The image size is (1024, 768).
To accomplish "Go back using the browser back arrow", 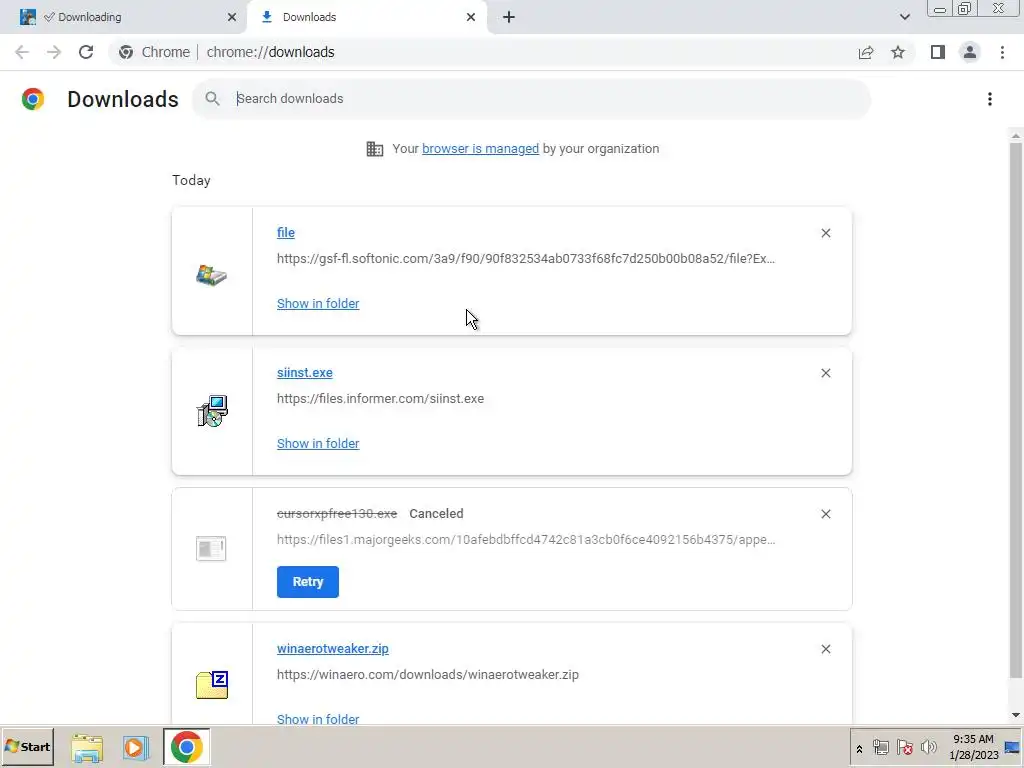I will (22, 52).
